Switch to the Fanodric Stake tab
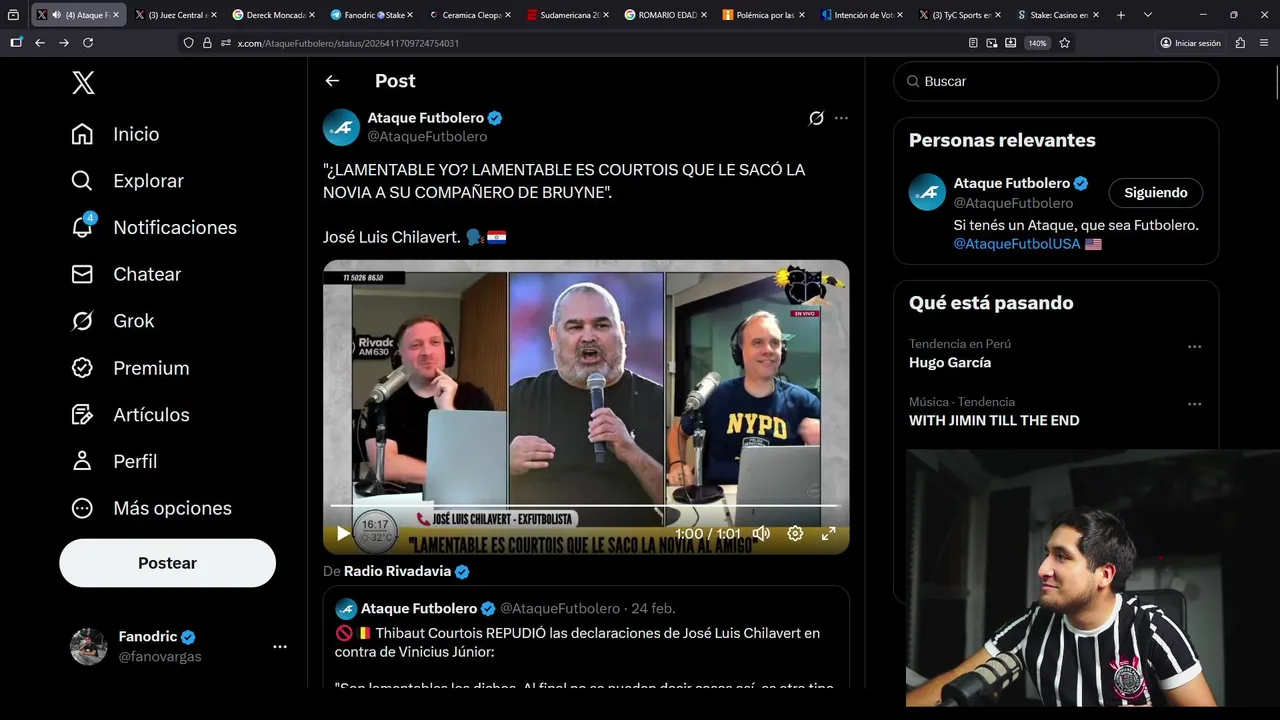The height and width of the screenshot is (720, 1280). pyautogui.click(x=370, y=15)
